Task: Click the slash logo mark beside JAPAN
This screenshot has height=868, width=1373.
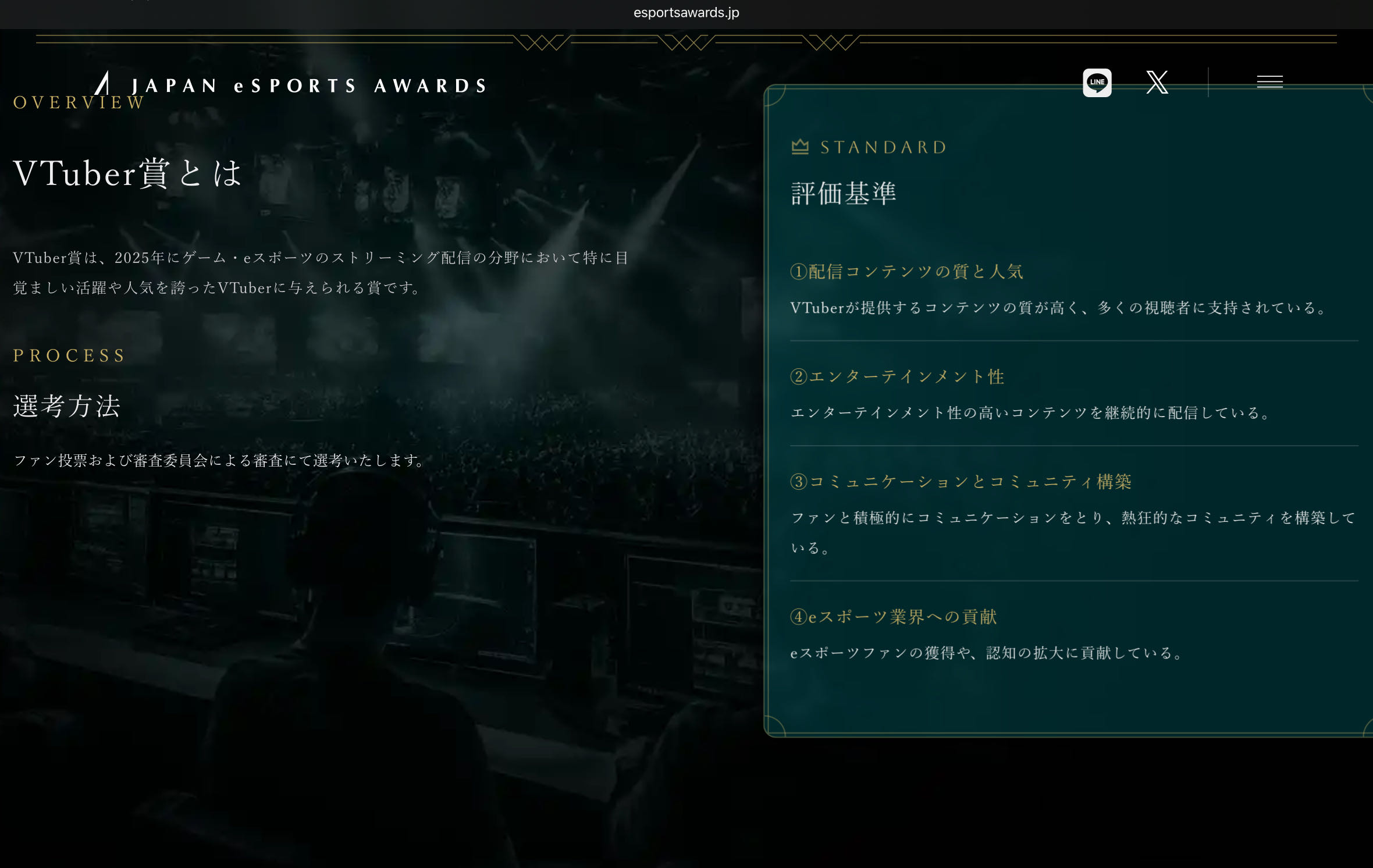Action: (x=103, y=83)
